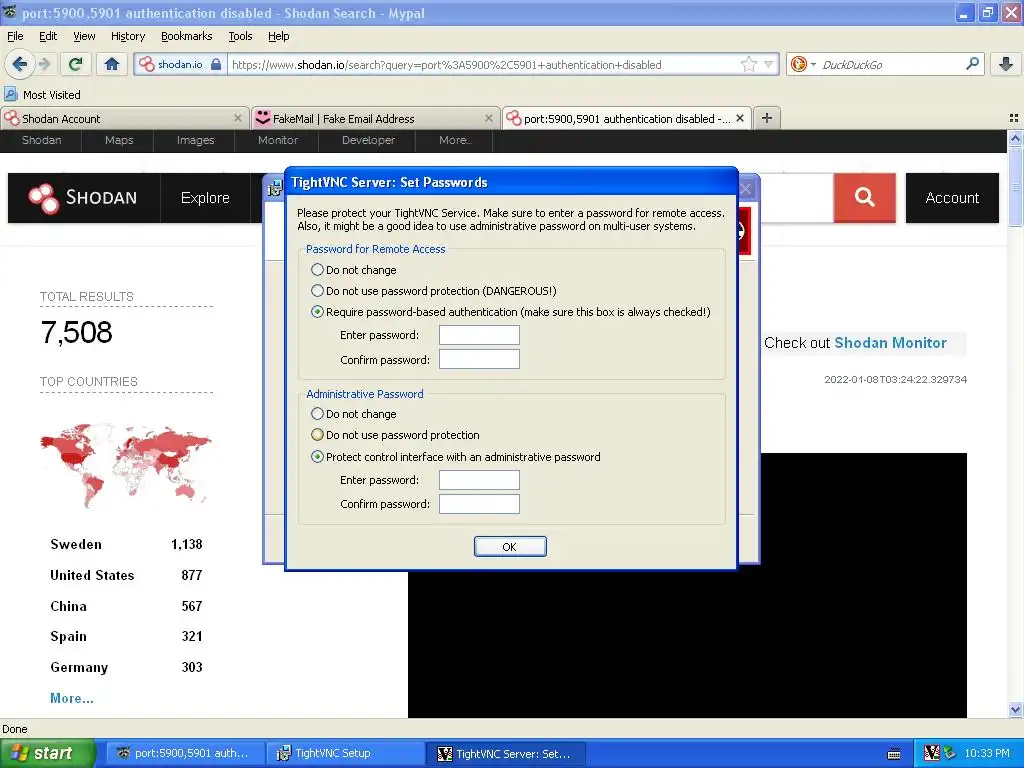Click the browser Back arrow button
This screenshot has height=768, width=1024.
(x=20, y=64)
